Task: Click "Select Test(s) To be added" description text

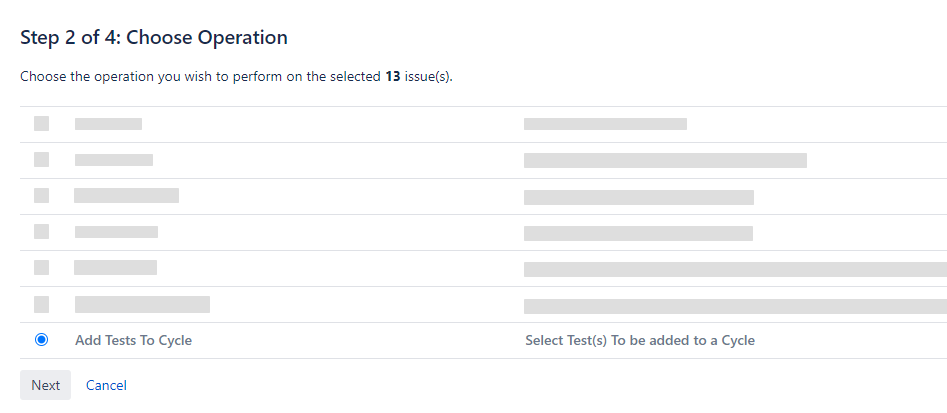Action: pos(639,340)
